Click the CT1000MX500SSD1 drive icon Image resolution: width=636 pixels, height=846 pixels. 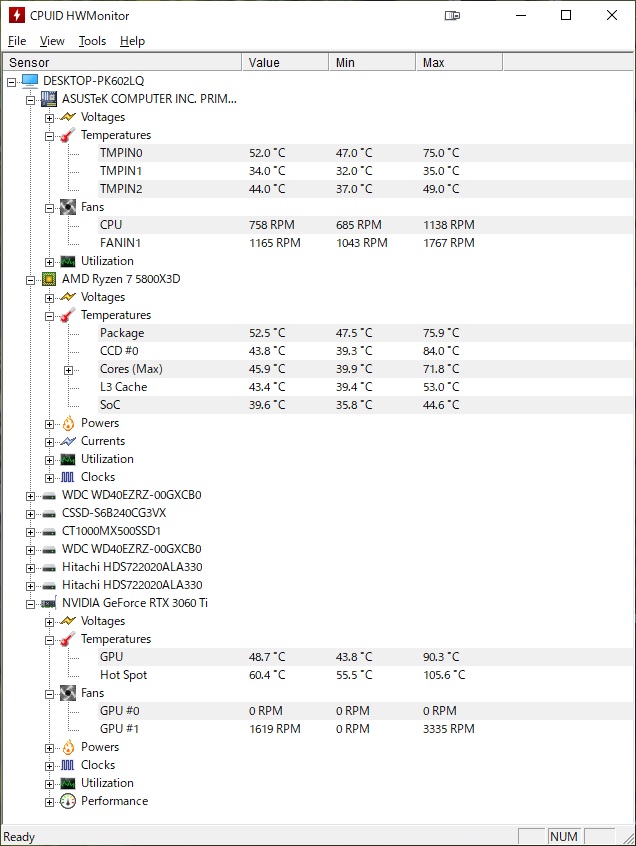pyautogui.click(x=49, y=531)
